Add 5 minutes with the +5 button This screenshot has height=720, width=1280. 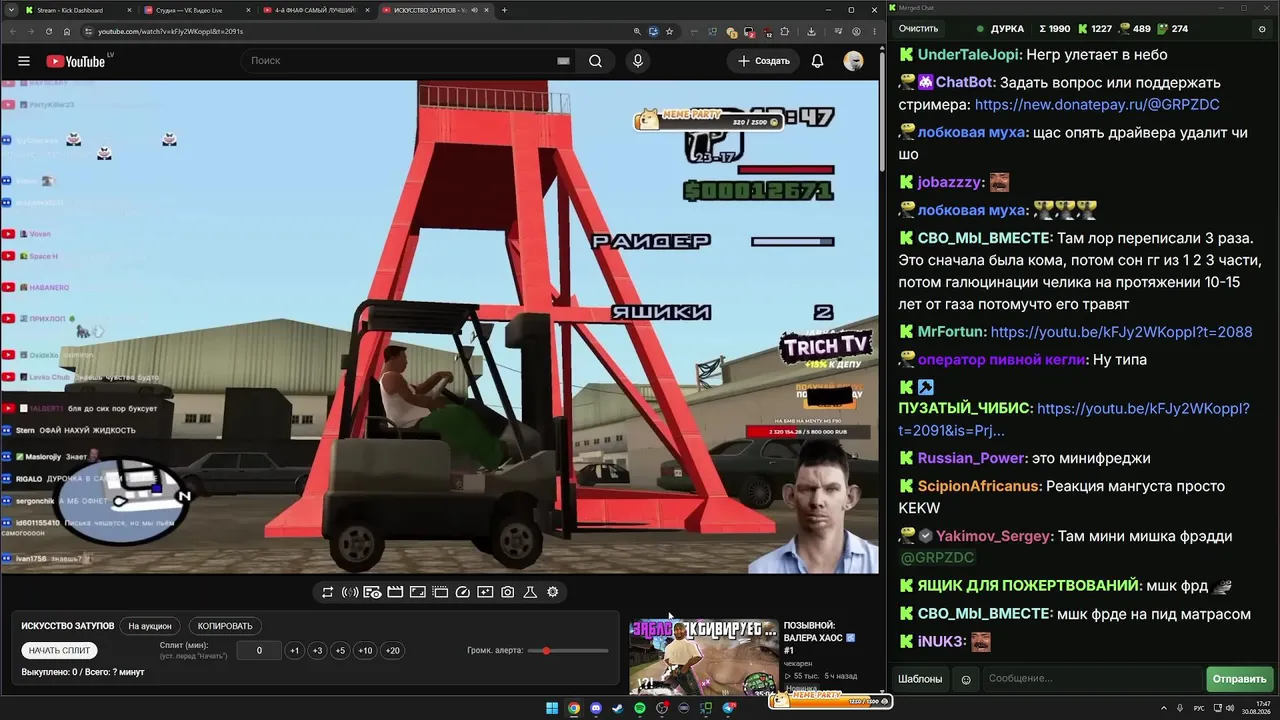click(340, 650)
